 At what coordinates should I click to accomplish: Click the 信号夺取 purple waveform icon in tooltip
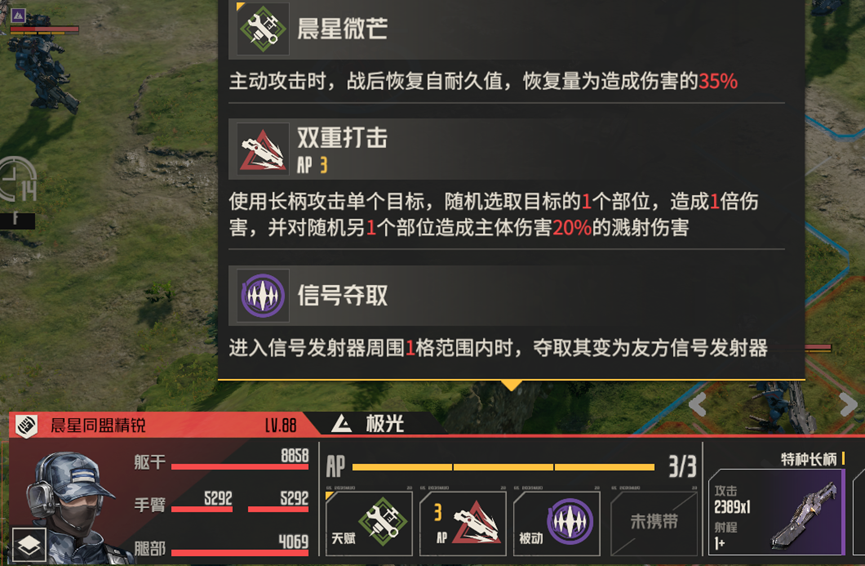click(263, 296)
